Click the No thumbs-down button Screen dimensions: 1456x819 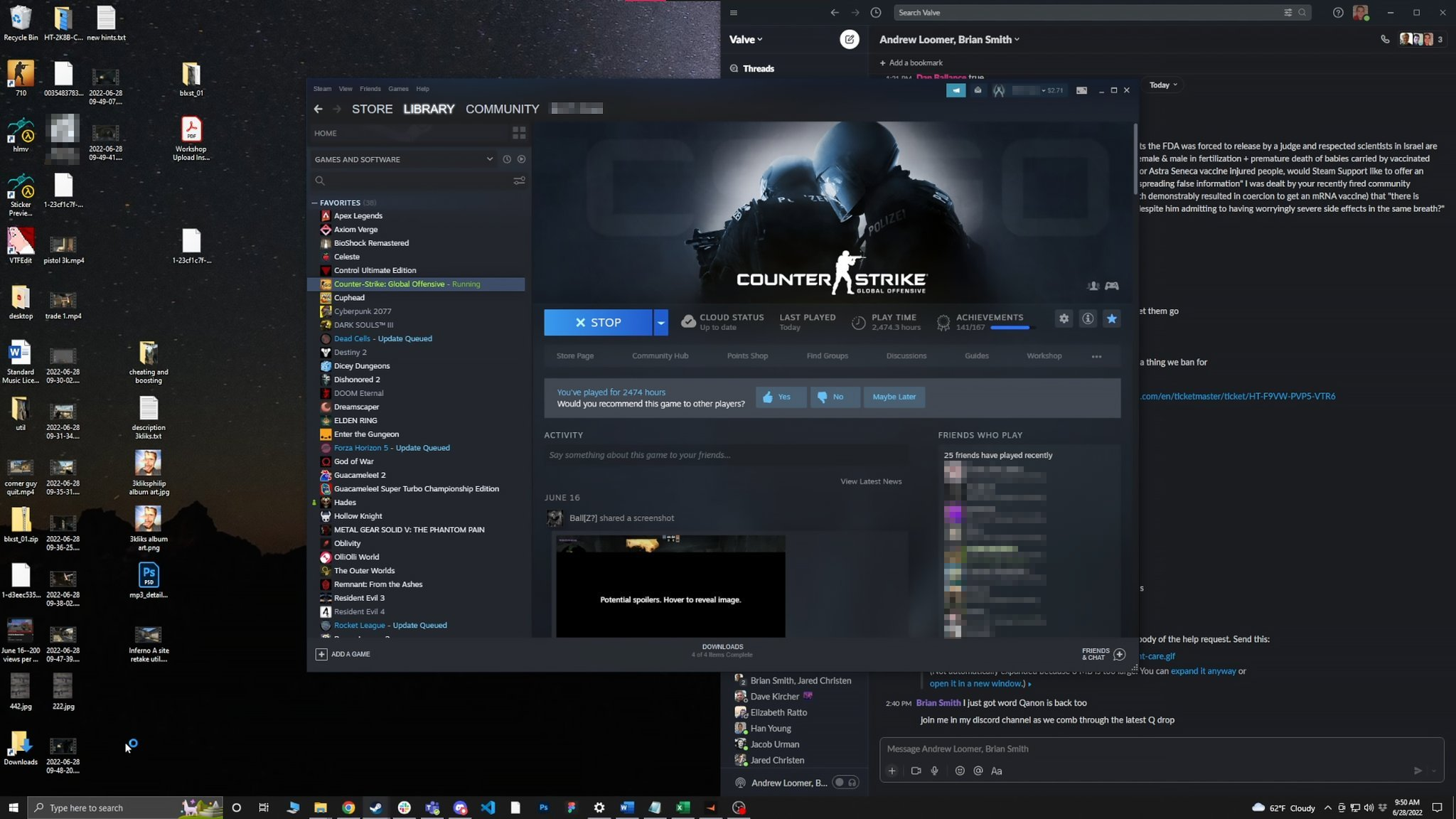[x=835, y=397]
